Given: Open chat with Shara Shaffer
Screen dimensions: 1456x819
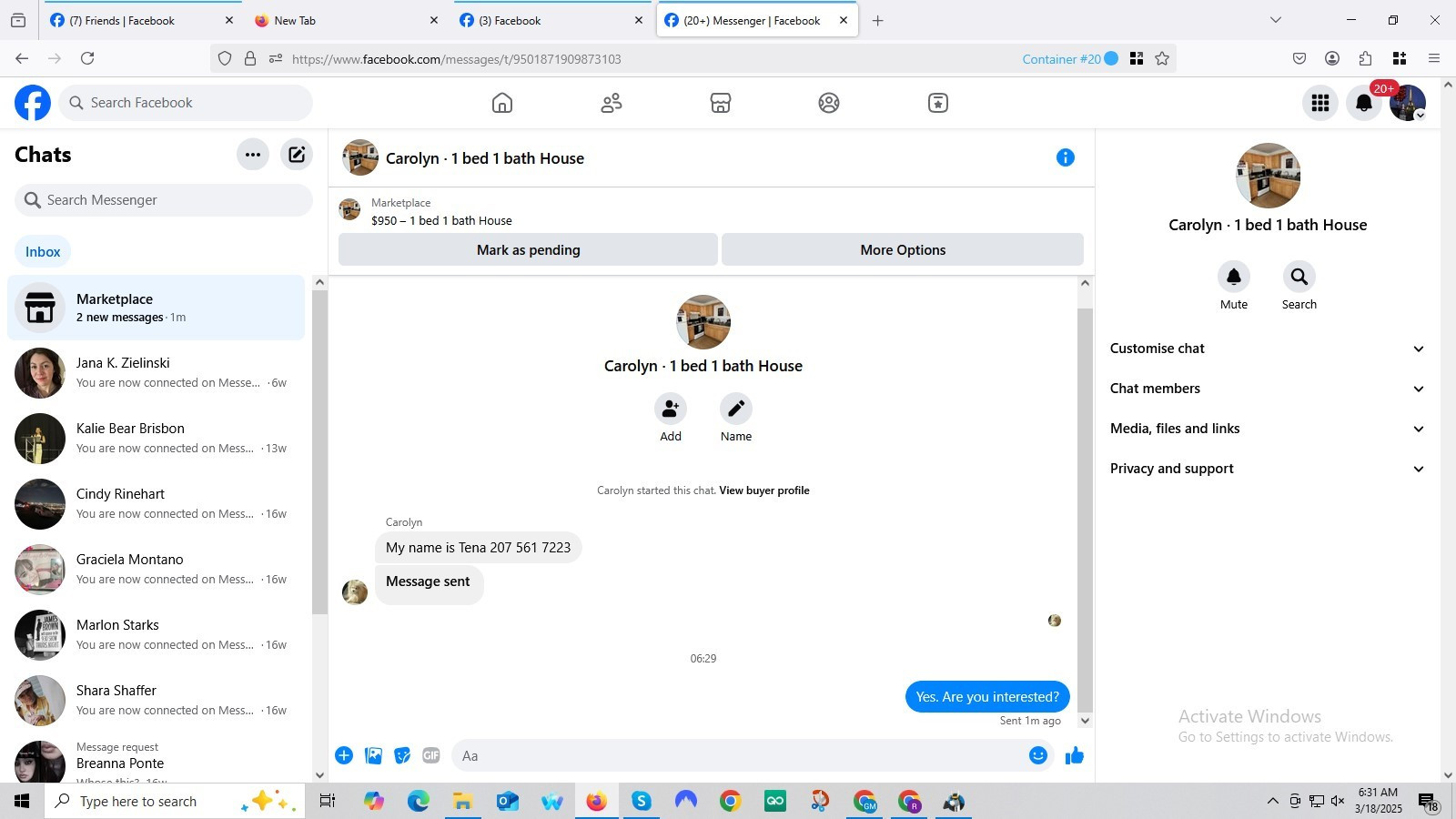Looking at the screenshot, I should click(x=156, y=701).
